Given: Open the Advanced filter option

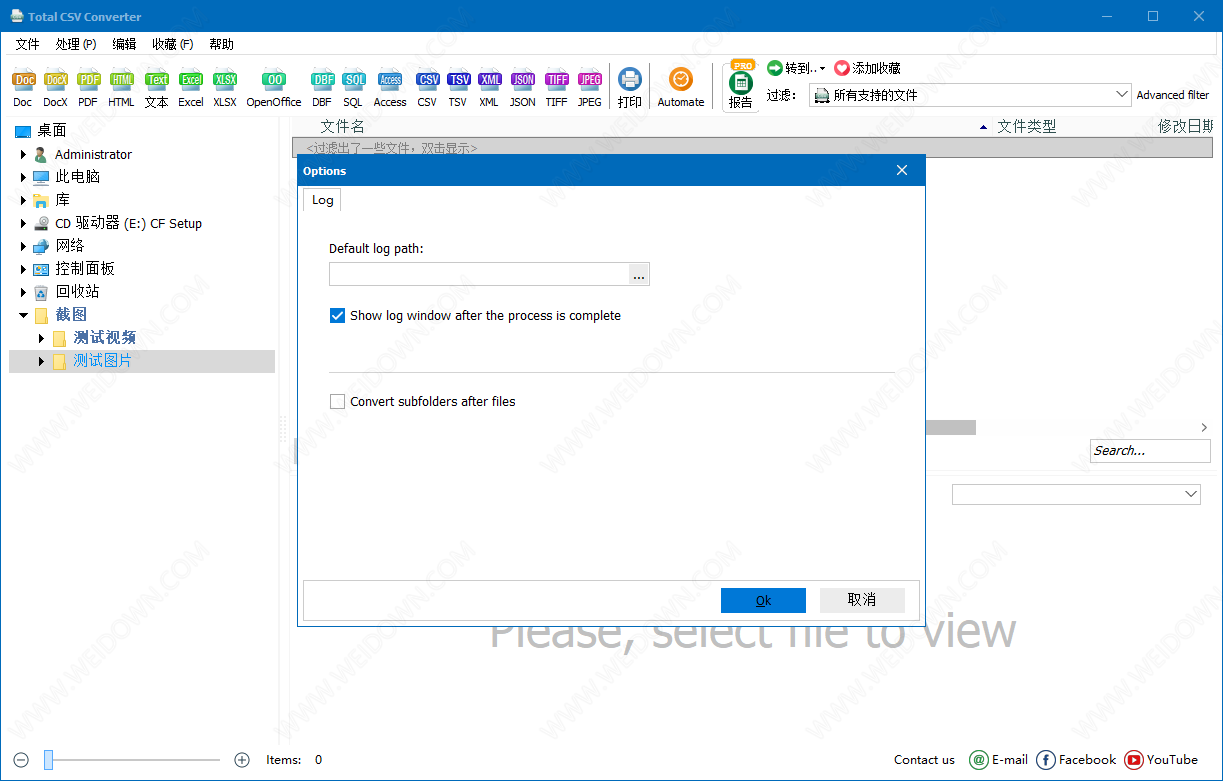Looking at the screenshot, I should [x=1173, y=95].
